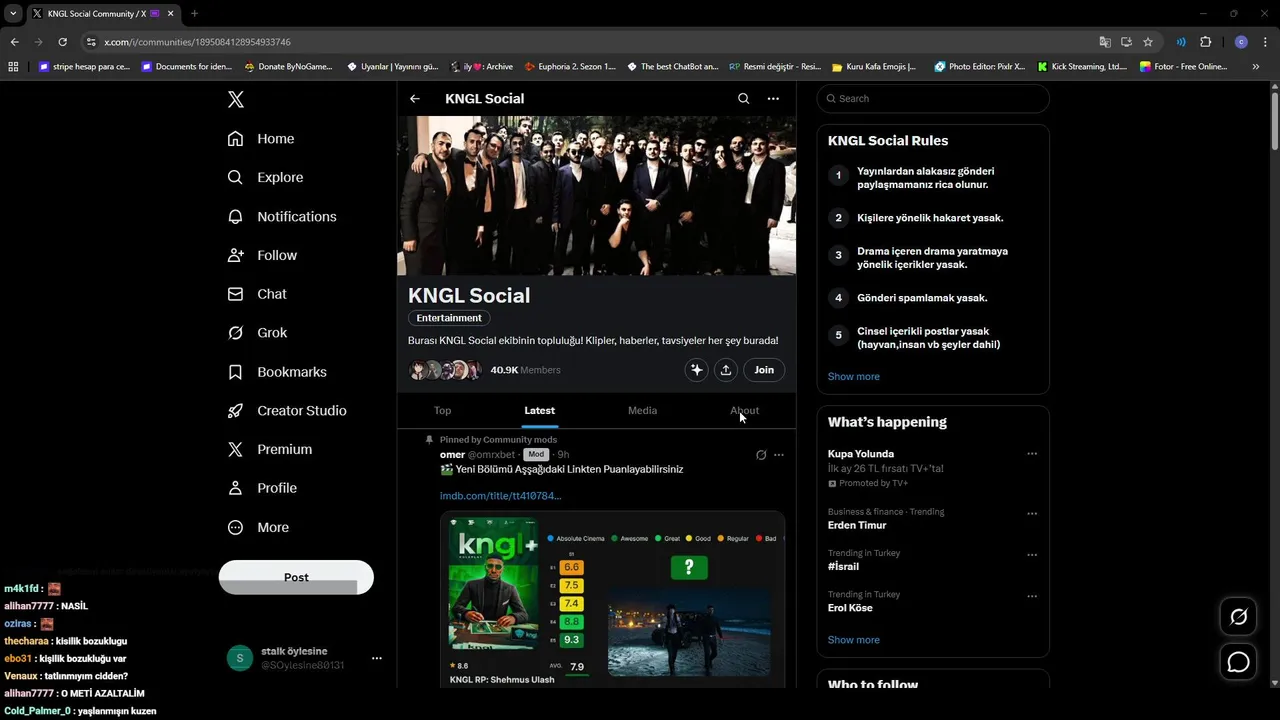The height and width of the screenshot is (720, 1280).
Task: Click the search input field
Action: 933,99
